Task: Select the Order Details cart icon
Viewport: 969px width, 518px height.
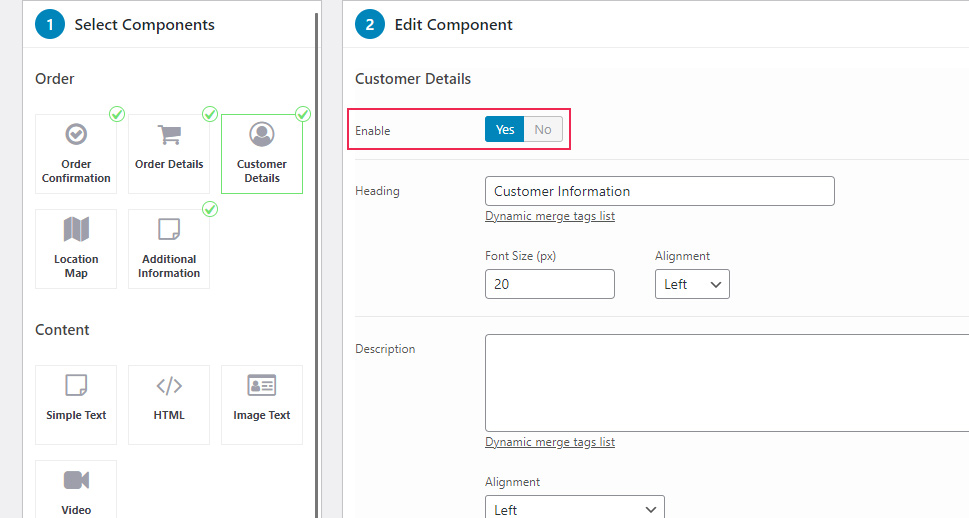Action: (x=169, y=134)
